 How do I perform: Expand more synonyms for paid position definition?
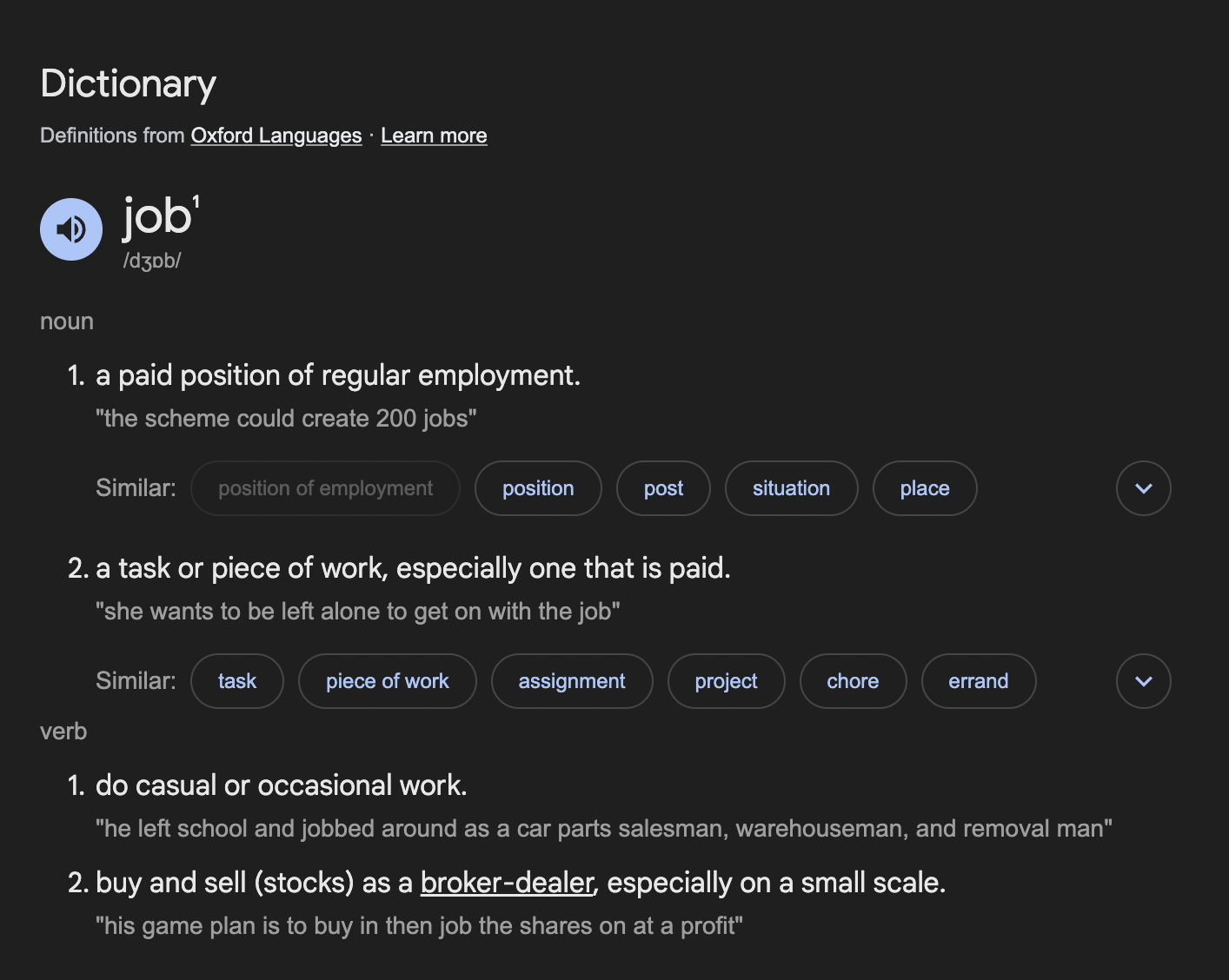tap(1143, 488)
